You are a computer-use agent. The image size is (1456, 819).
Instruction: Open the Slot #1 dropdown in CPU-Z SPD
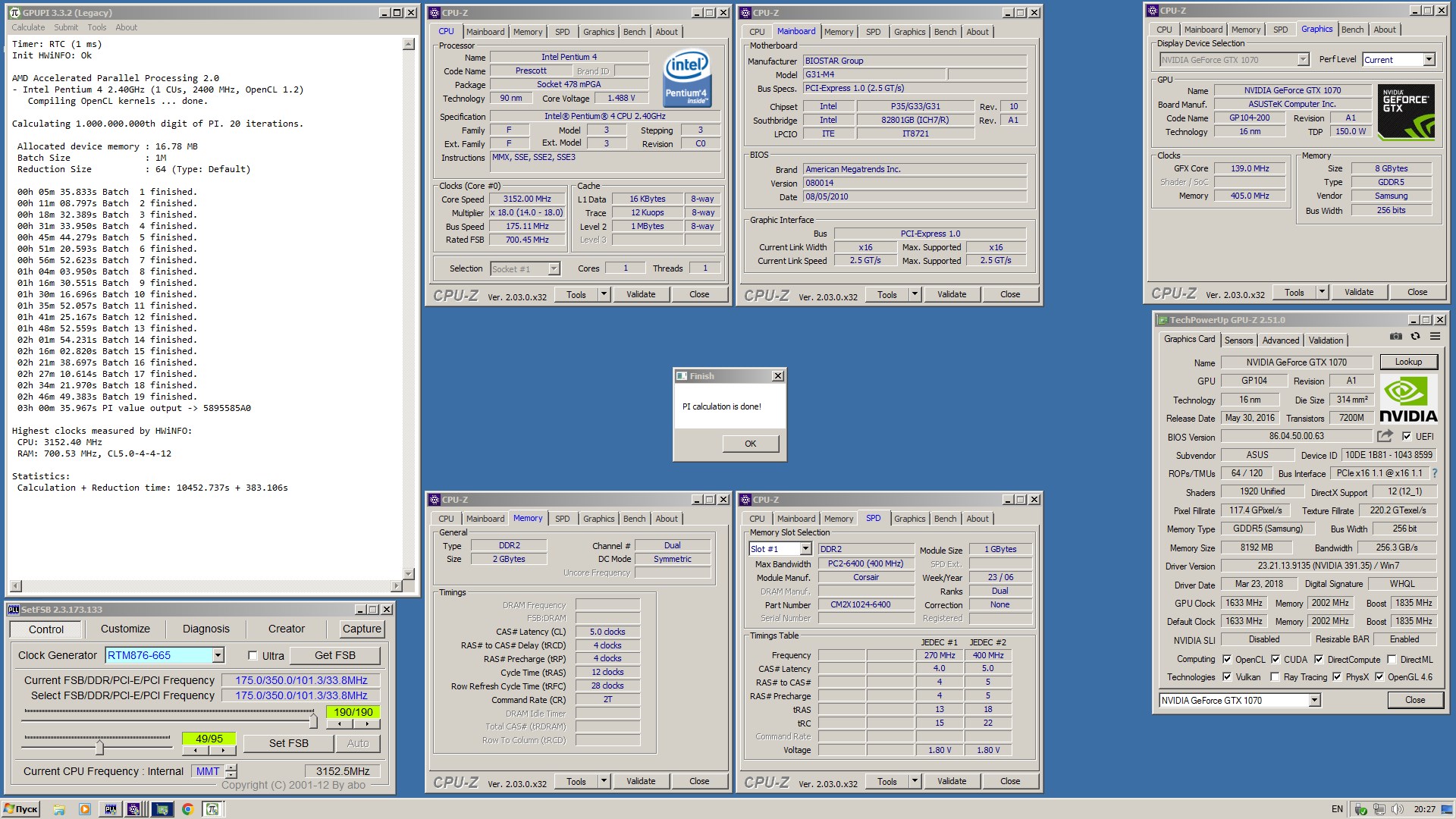805,549
